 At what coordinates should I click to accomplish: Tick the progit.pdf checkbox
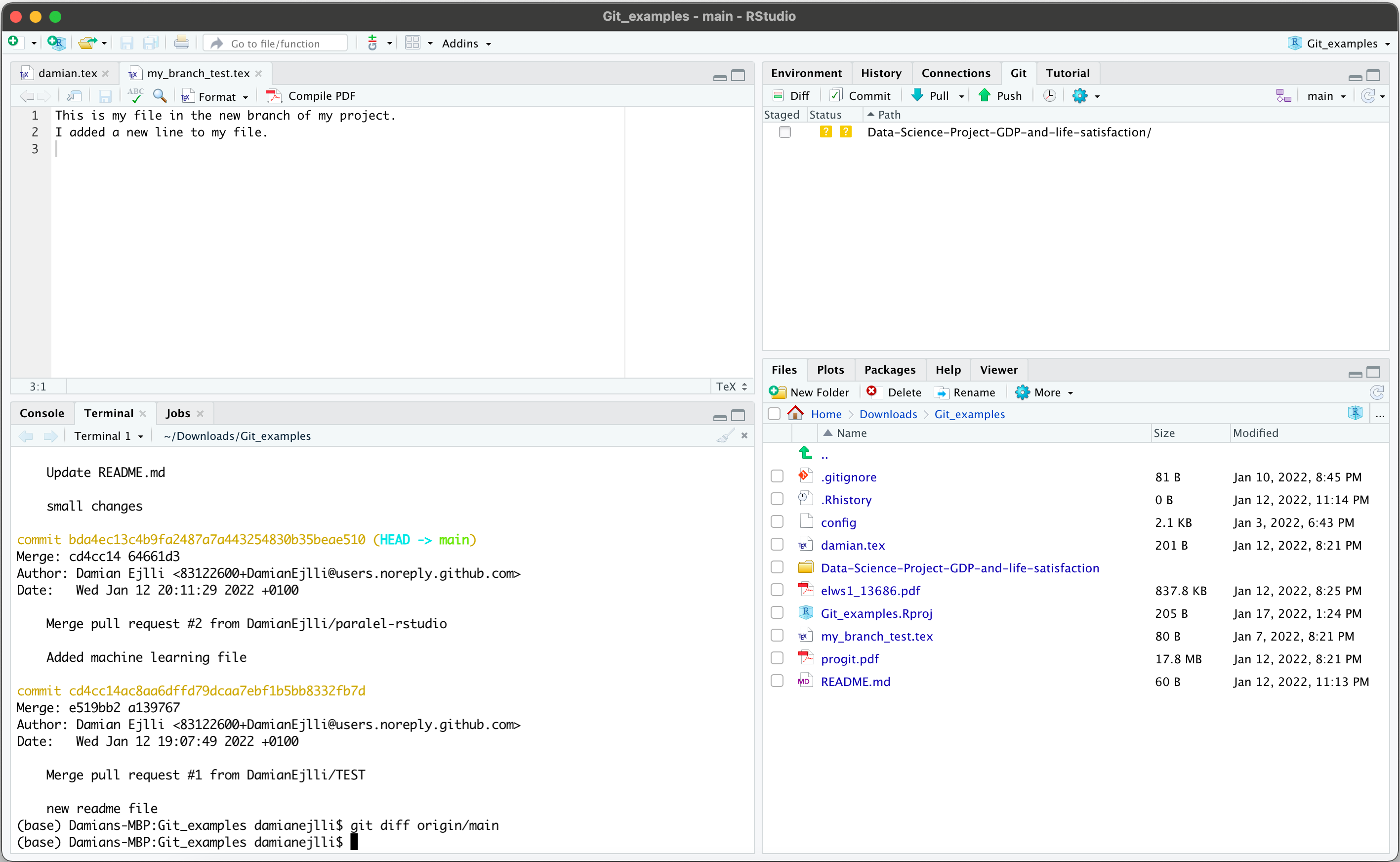pyautogui.click(x=777, y=658)
